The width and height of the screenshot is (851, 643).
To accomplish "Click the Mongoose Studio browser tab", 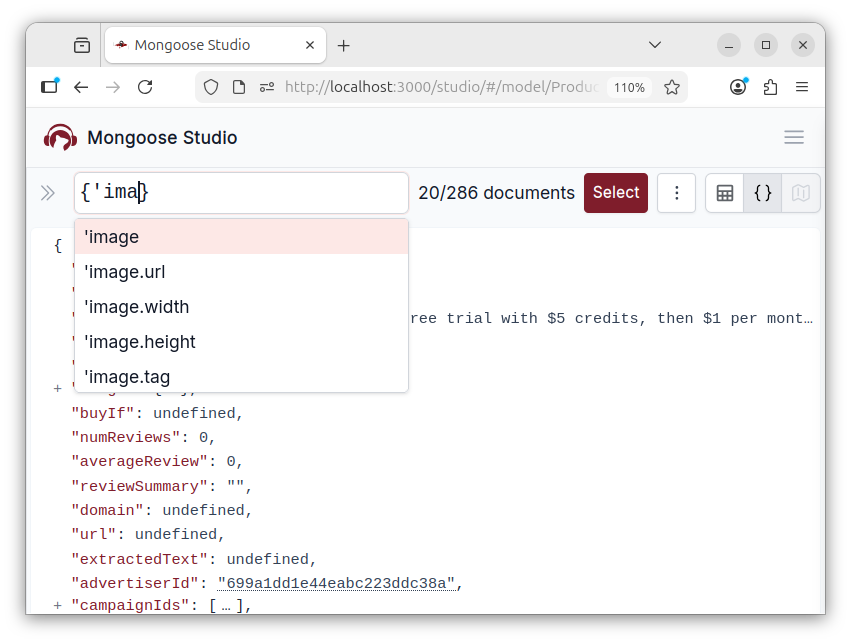I will [x=215, y=45].
